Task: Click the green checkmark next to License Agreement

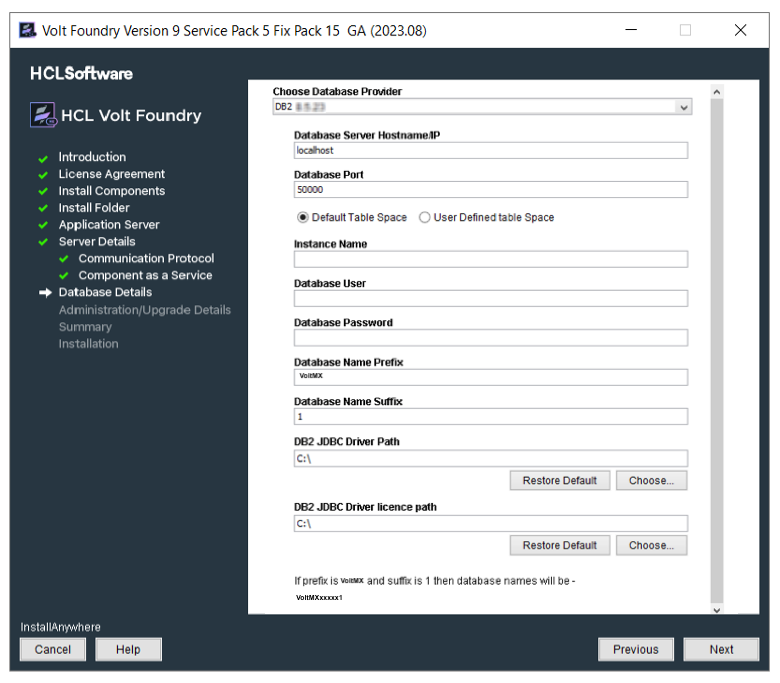Action: 43,175
